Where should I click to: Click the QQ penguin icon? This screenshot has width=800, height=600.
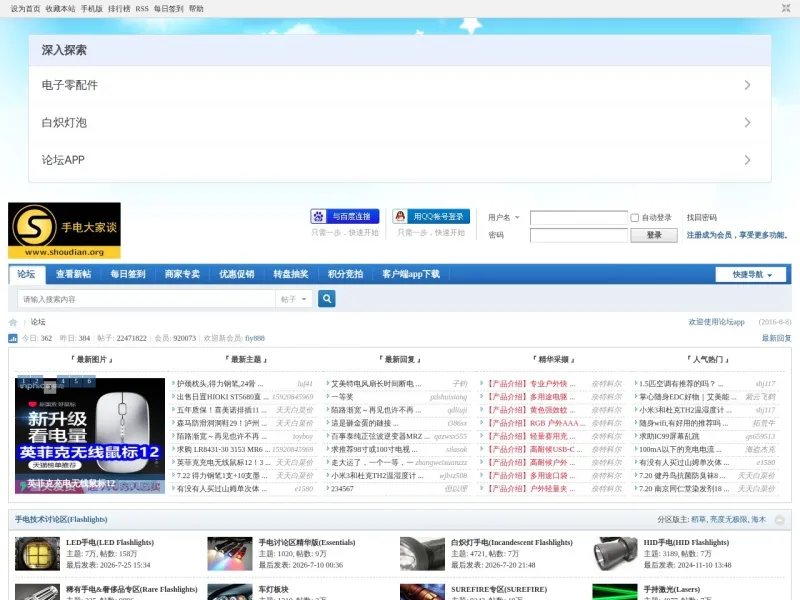click(x=401, y=216)
